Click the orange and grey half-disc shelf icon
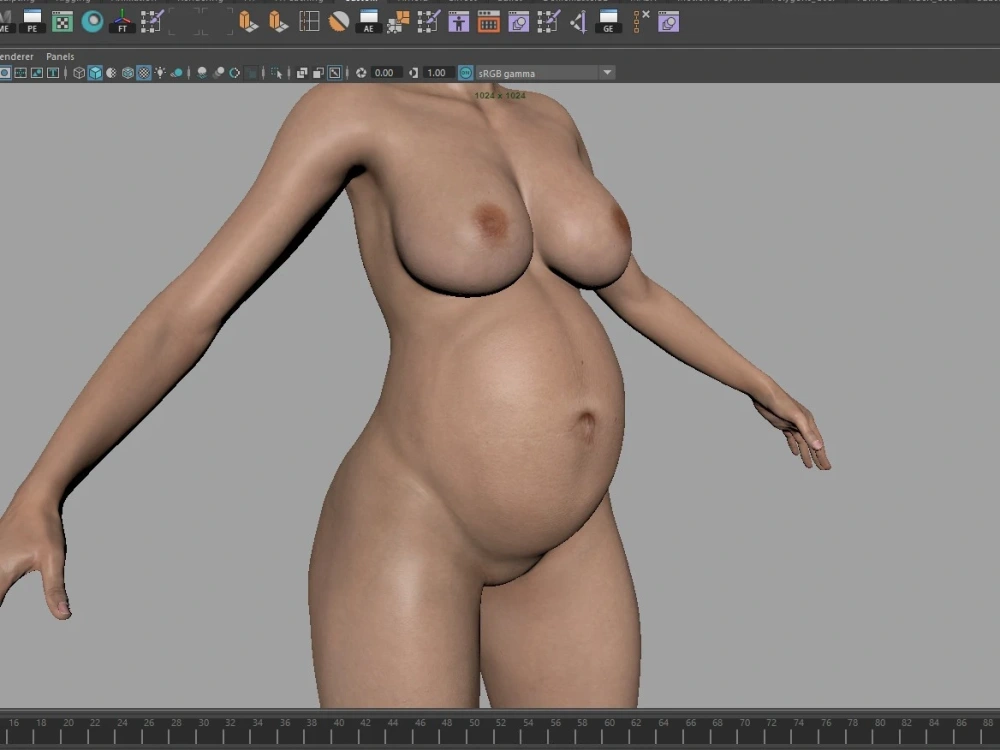 339,22
